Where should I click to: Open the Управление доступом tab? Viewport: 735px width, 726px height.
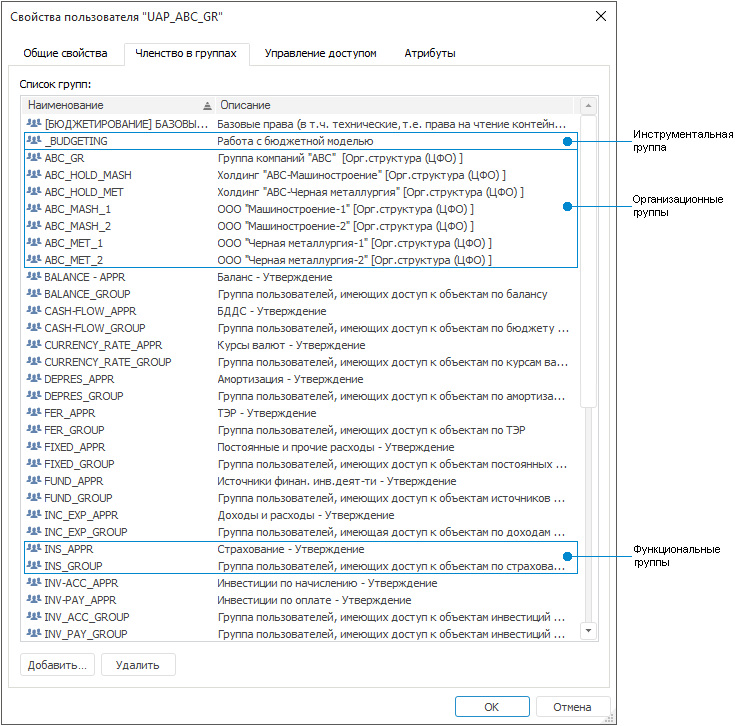[320, 53]
